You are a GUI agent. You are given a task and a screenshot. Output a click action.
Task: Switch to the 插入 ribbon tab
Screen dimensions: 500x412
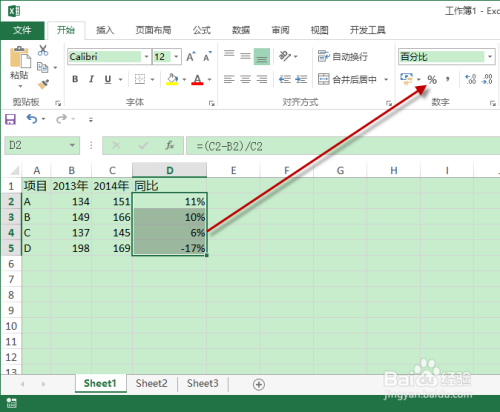[105, 30]
